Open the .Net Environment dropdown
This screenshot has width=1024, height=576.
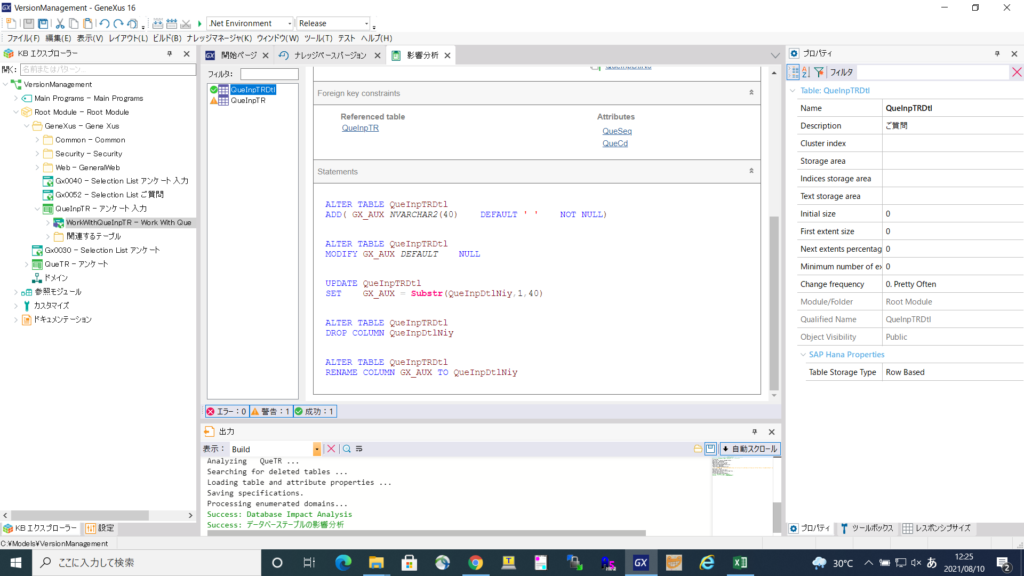(289, 24)
